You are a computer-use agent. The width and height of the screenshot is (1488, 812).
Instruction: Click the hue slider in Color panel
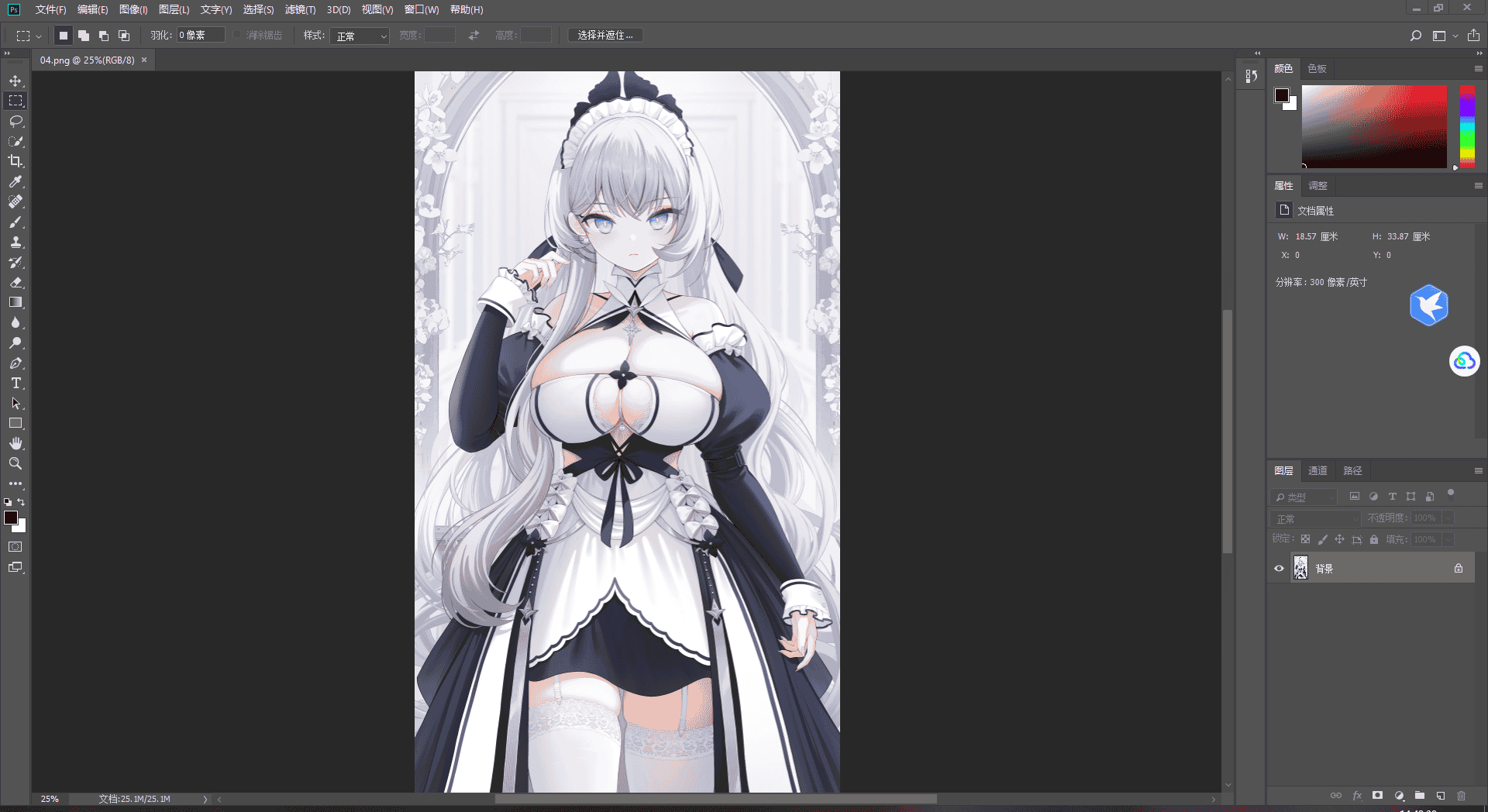click(x=1467, y=126)
